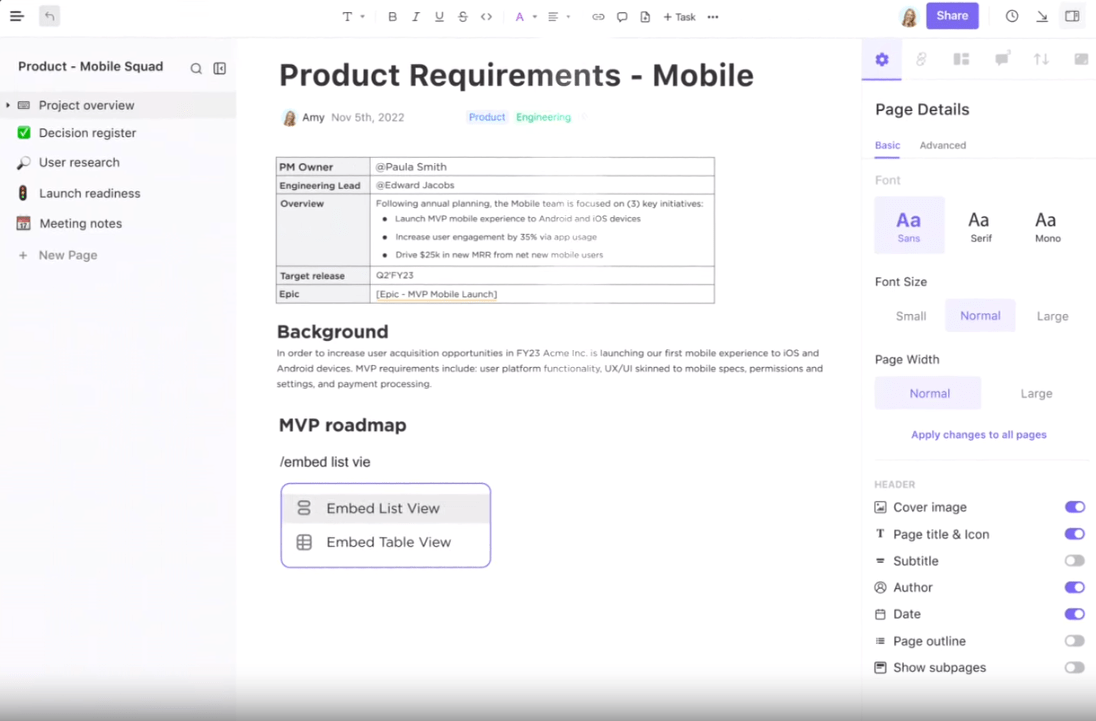Toggle the right sidebar panel icon
The width and height of the screenshot is (1096, 721).
click(1072, 16)
